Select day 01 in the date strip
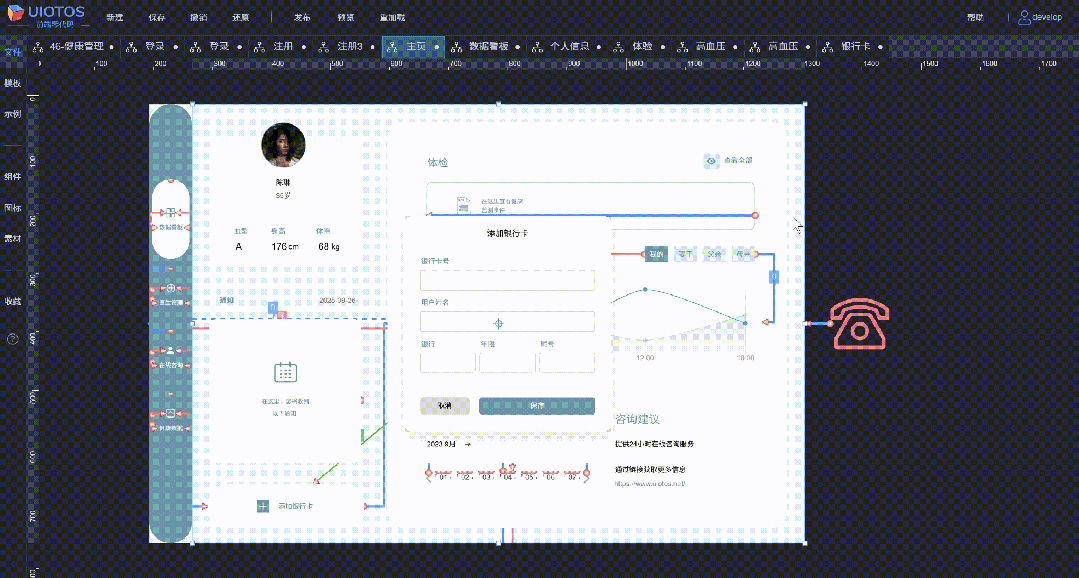The image size is (1079, 578). pyautogui.click(x=444, y=477)
